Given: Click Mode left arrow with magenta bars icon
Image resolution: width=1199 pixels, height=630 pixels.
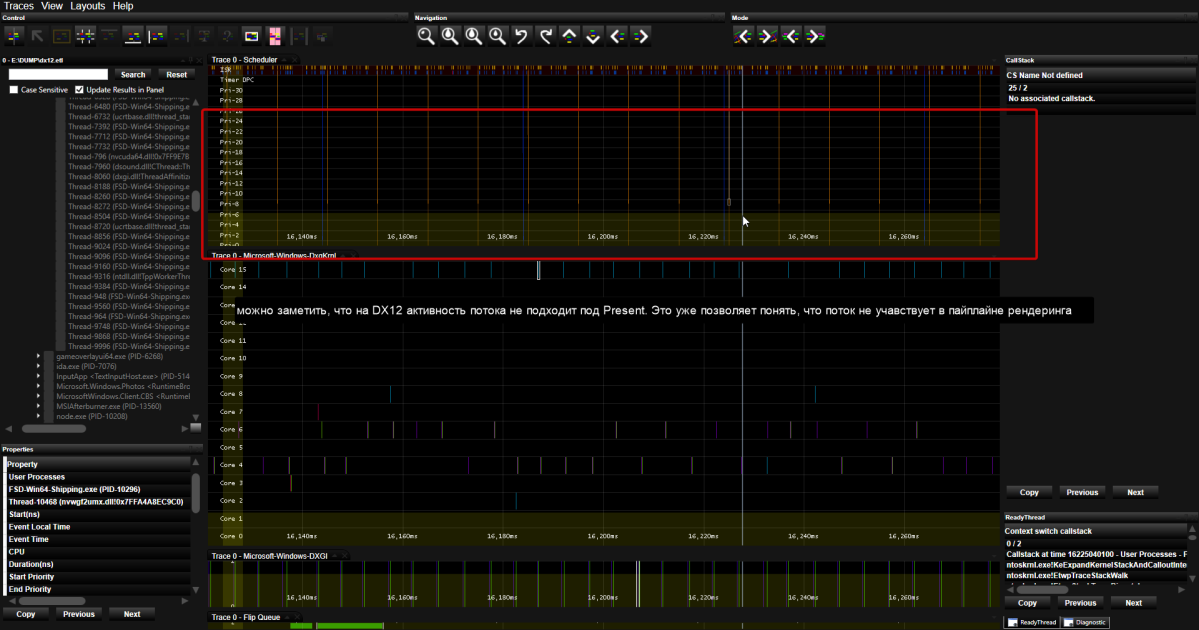Looking at the screenshot, I should point(791,36).
